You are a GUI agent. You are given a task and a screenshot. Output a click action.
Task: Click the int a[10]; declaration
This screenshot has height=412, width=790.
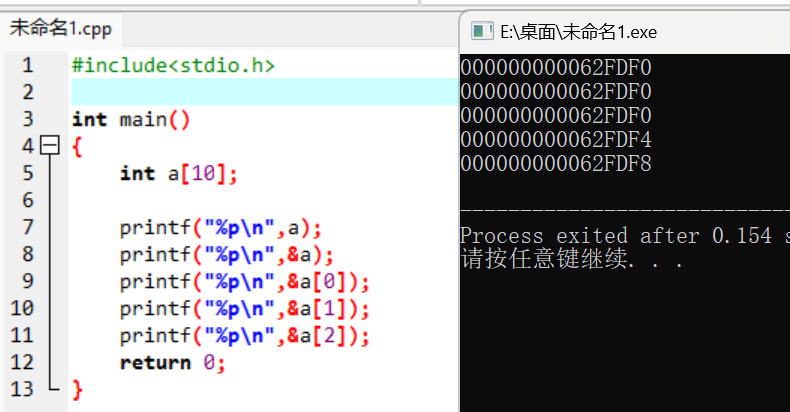178,174
